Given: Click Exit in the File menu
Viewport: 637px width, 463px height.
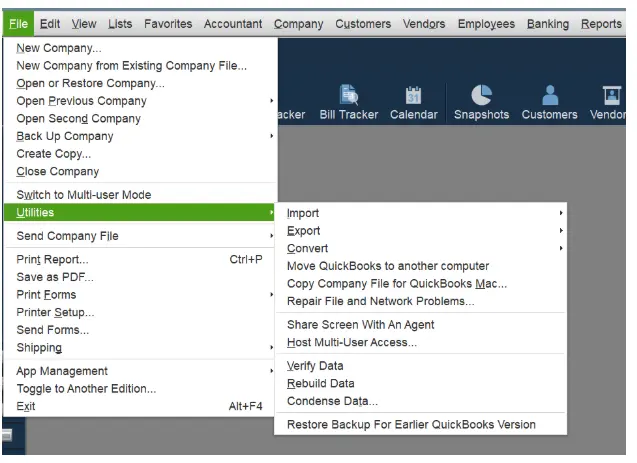Looking at the screenshot, I should pos(140,407).
